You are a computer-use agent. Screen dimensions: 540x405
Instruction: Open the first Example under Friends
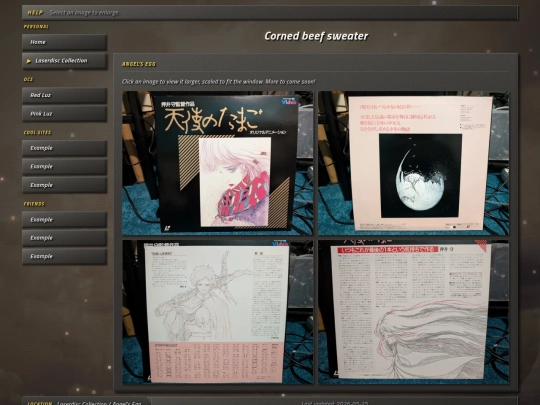click(x=64, y=220)
